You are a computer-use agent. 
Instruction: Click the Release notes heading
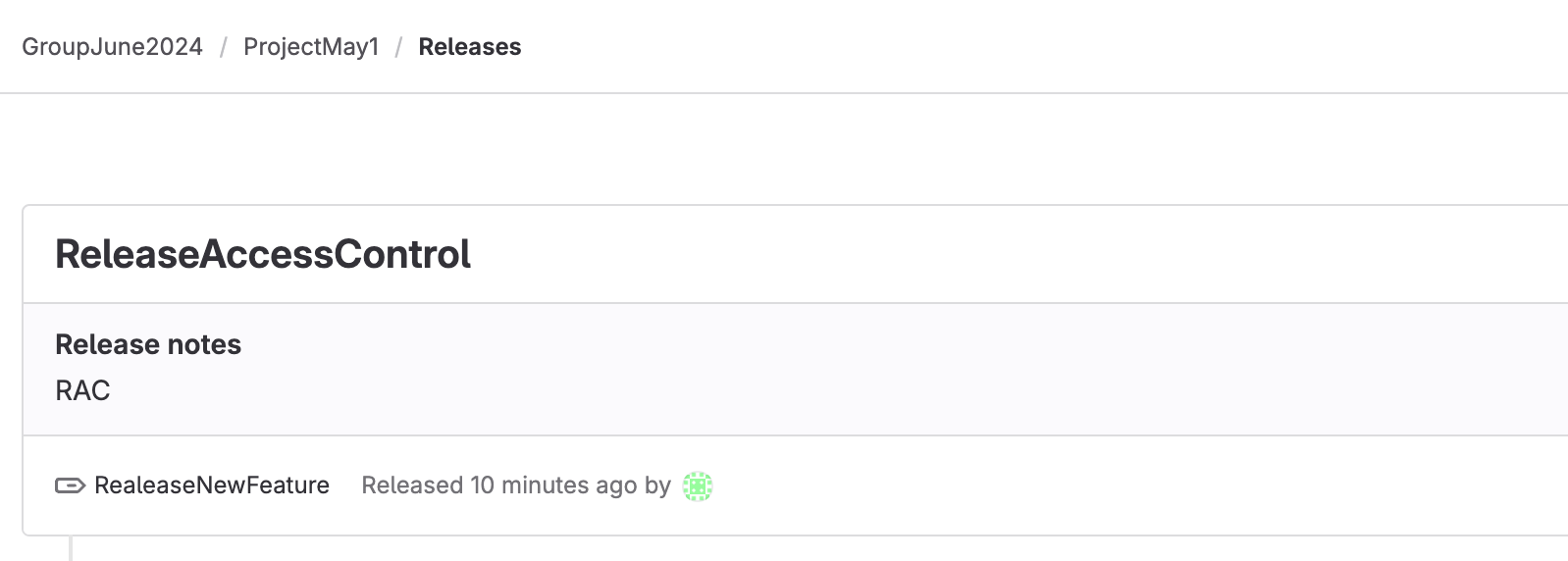148,344
